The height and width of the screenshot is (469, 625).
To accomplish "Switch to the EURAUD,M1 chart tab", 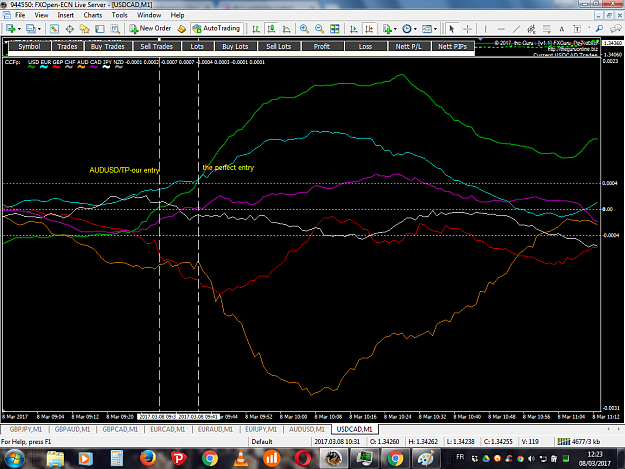I will click(x=215, y=429).
